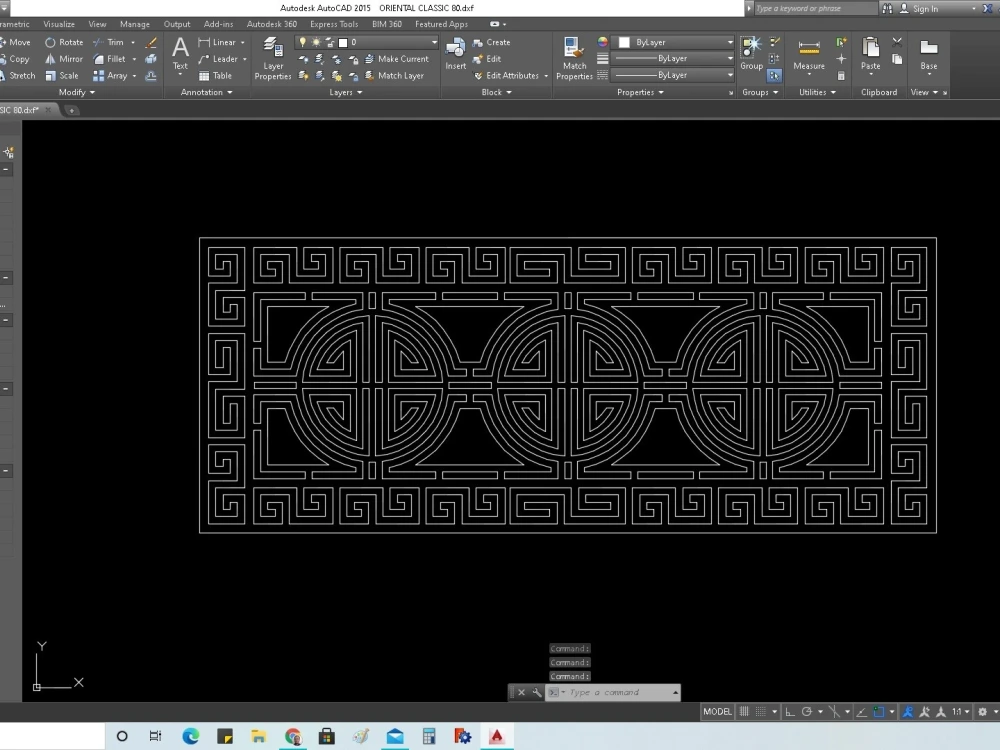Insert a block using Insert icon
The height and width of the screenshot is (750, 1000).
[x=455, y=52]
